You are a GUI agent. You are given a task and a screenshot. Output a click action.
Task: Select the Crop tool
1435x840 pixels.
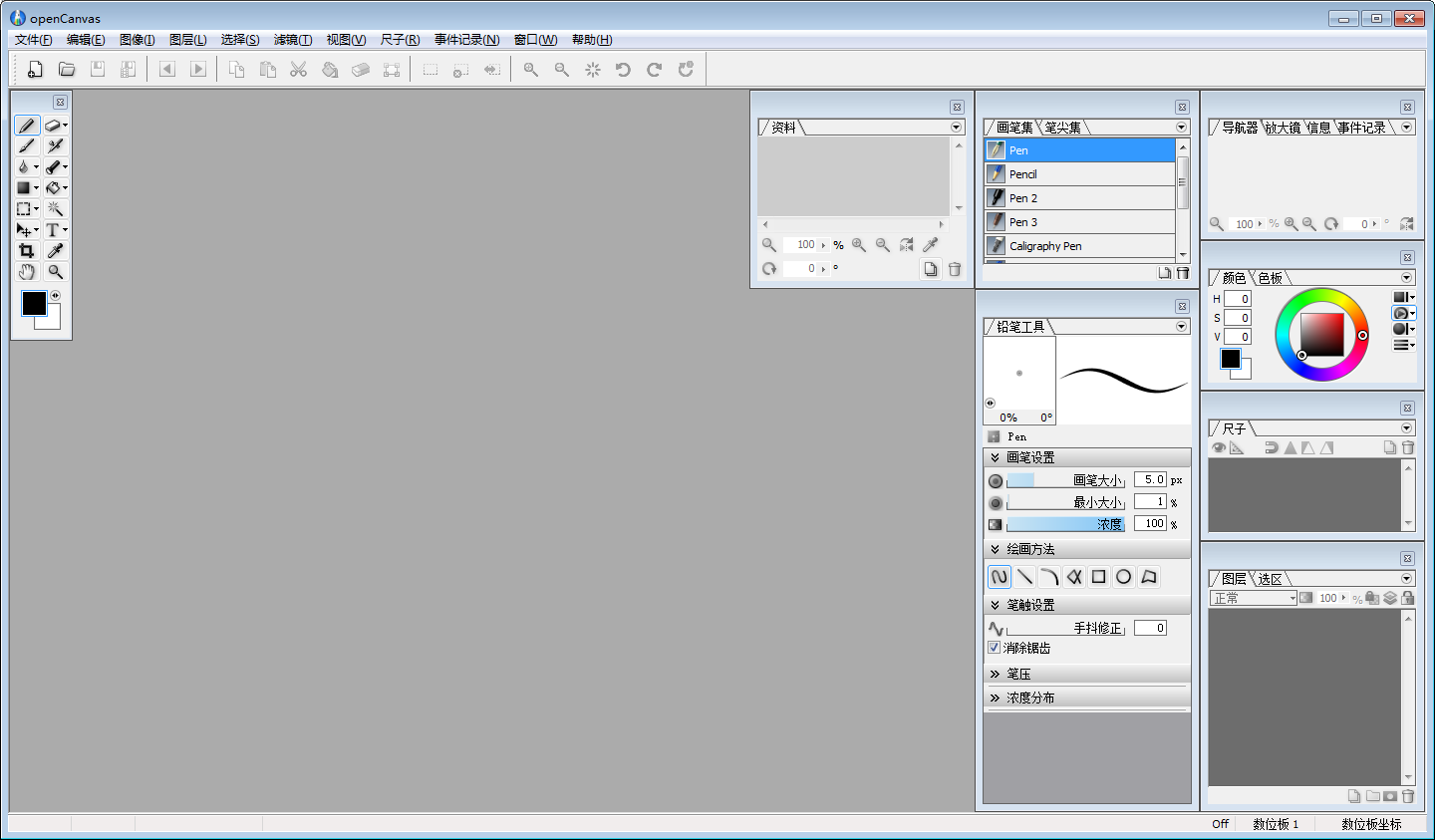click(27, 251)
